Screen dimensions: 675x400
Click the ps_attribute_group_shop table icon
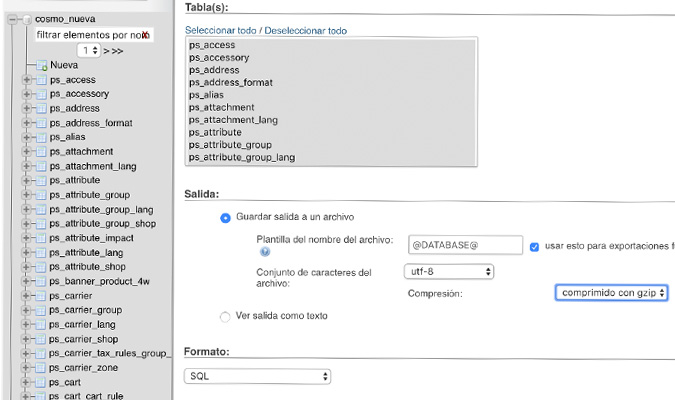(41, 224)
